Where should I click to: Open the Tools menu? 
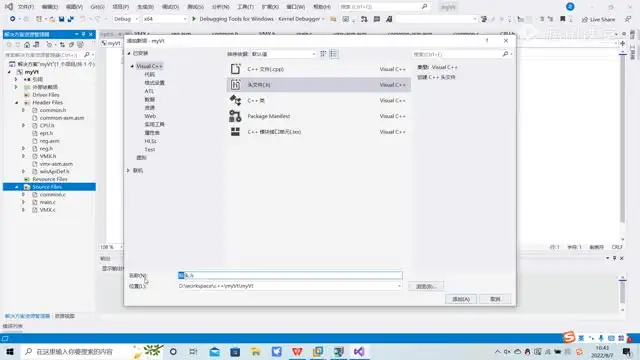(245, 7)
